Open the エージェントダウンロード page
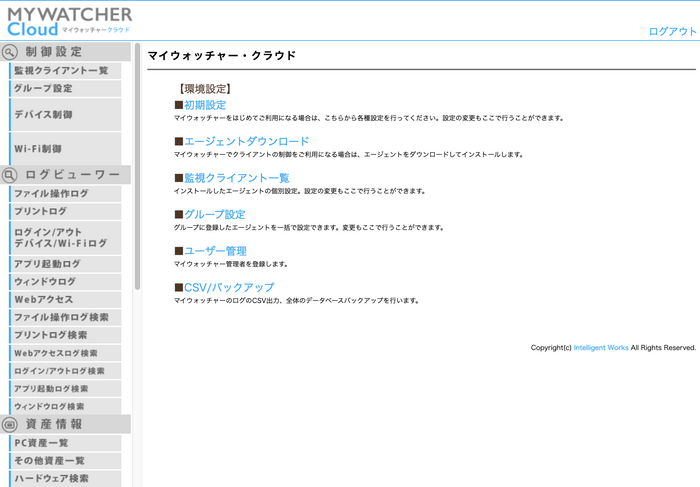 click(246, 142)
